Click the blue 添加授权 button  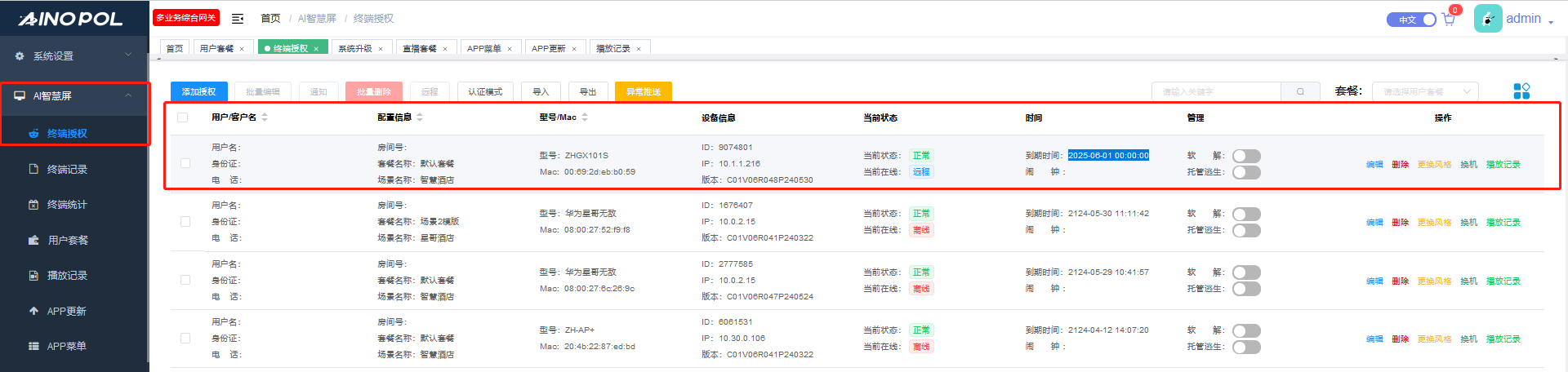[x=198, y=92]
